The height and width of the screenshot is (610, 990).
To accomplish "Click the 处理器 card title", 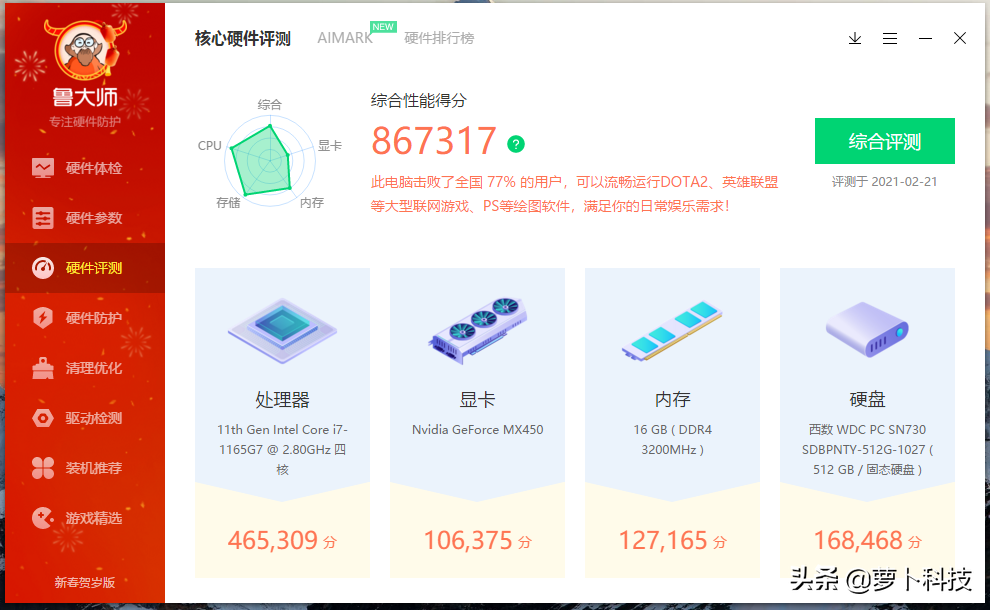I will coord(282,400).
